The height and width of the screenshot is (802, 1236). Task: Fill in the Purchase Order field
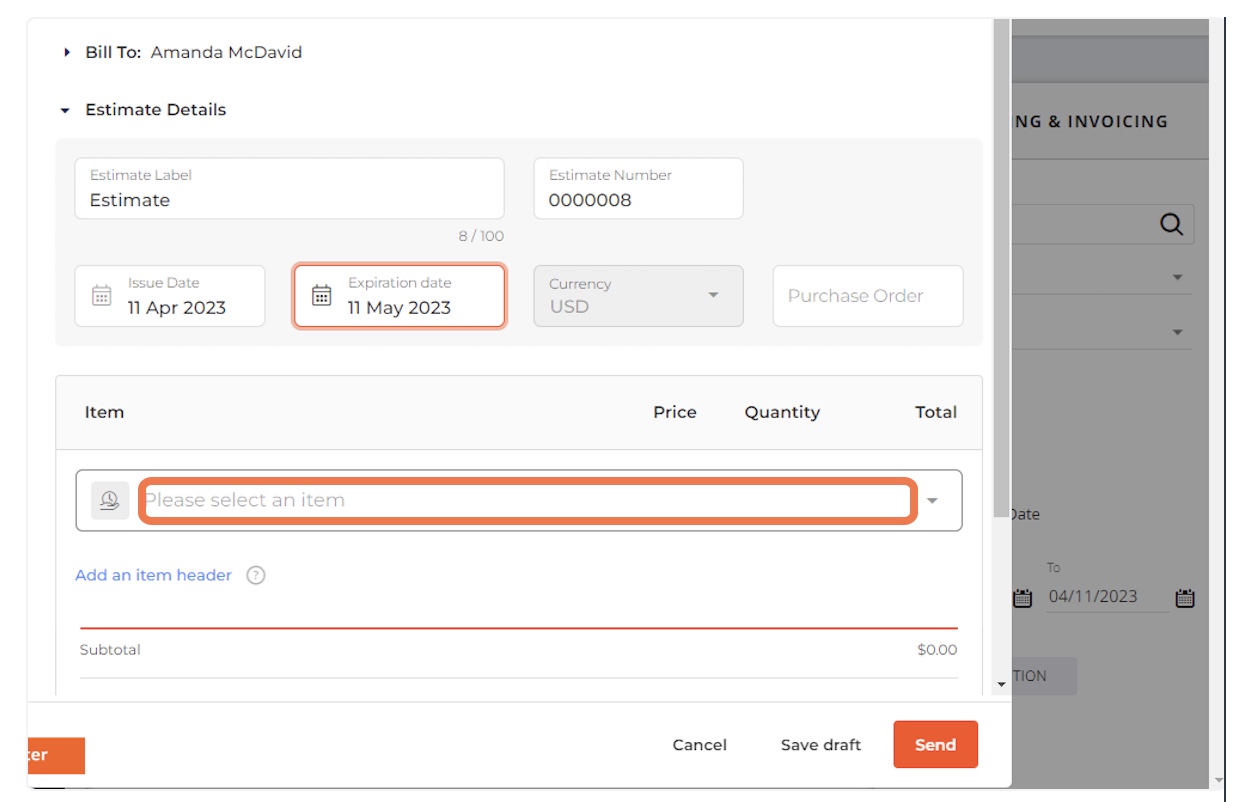[x=868, y=296]
